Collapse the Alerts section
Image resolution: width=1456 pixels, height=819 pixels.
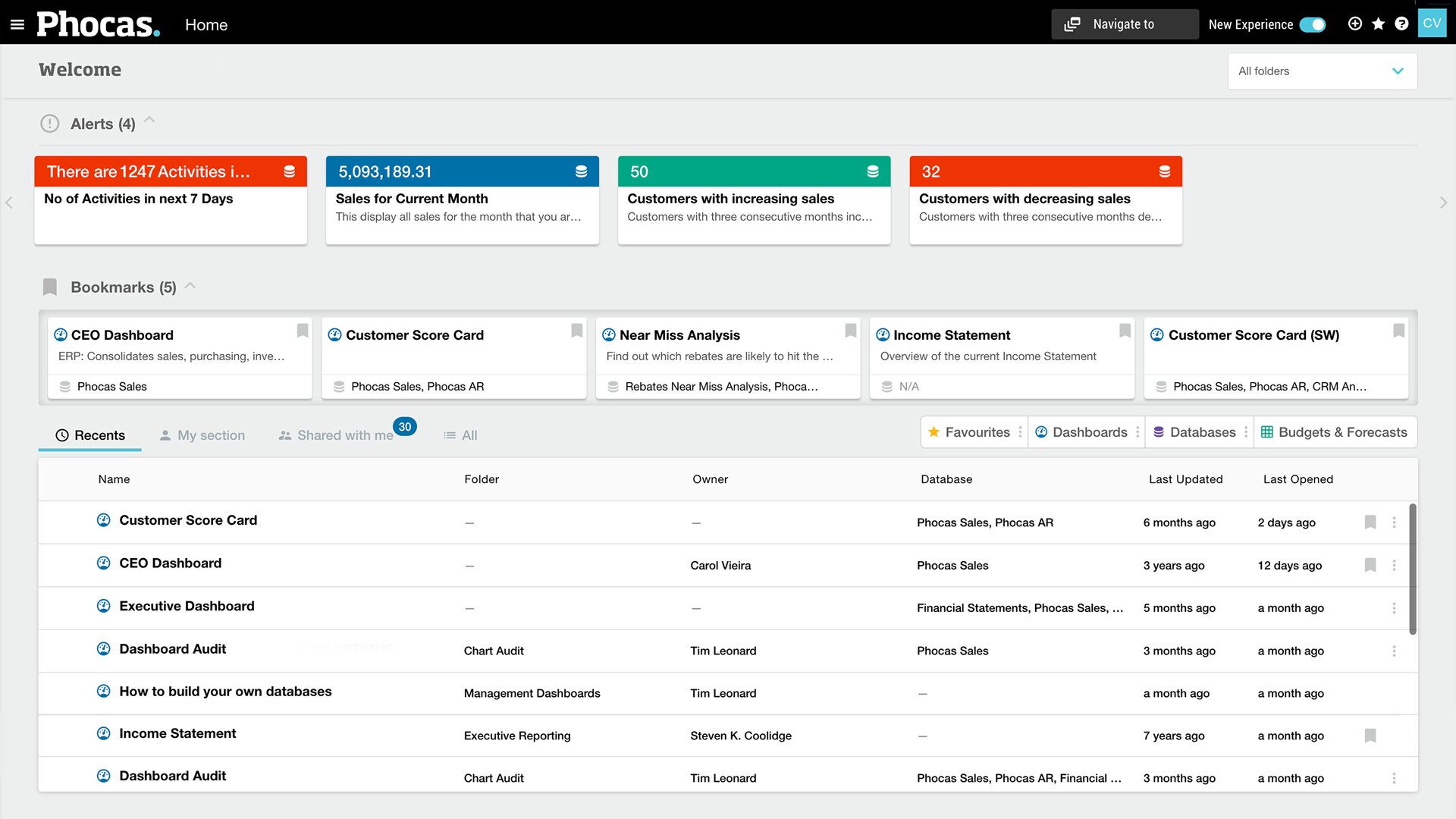[149, 120]
